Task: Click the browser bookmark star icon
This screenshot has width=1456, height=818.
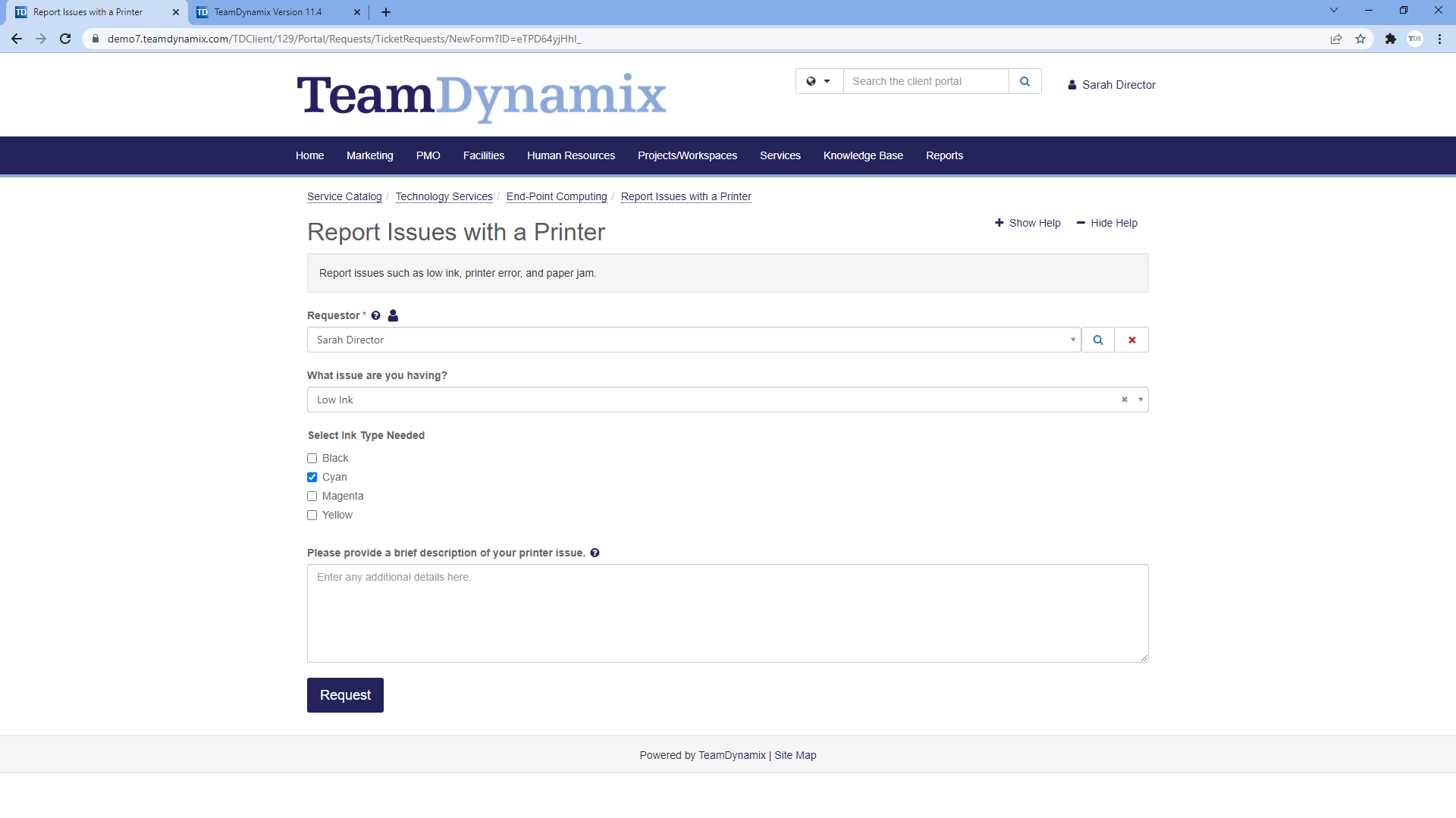Action: point(1361,39)
